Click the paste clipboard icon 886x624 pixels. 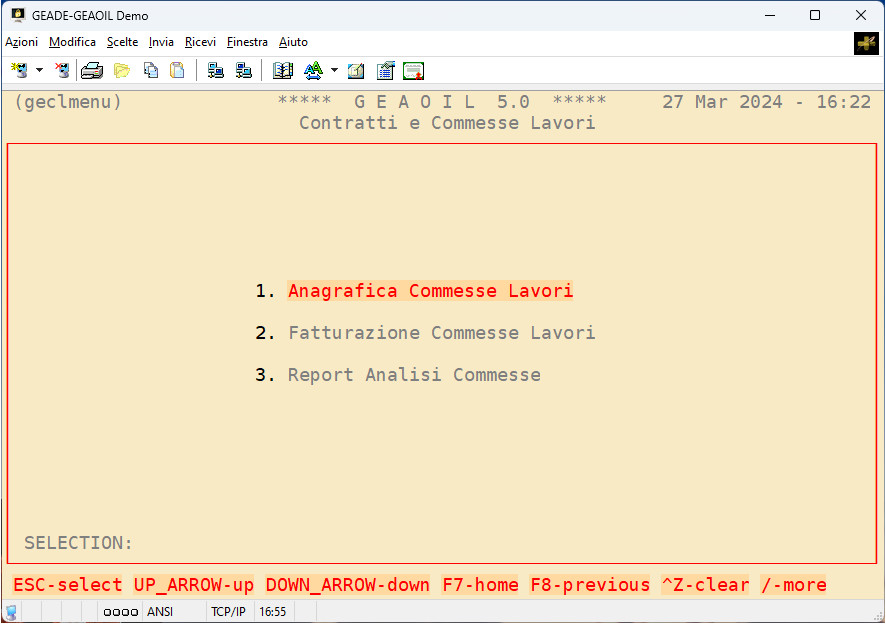point(177,70)
